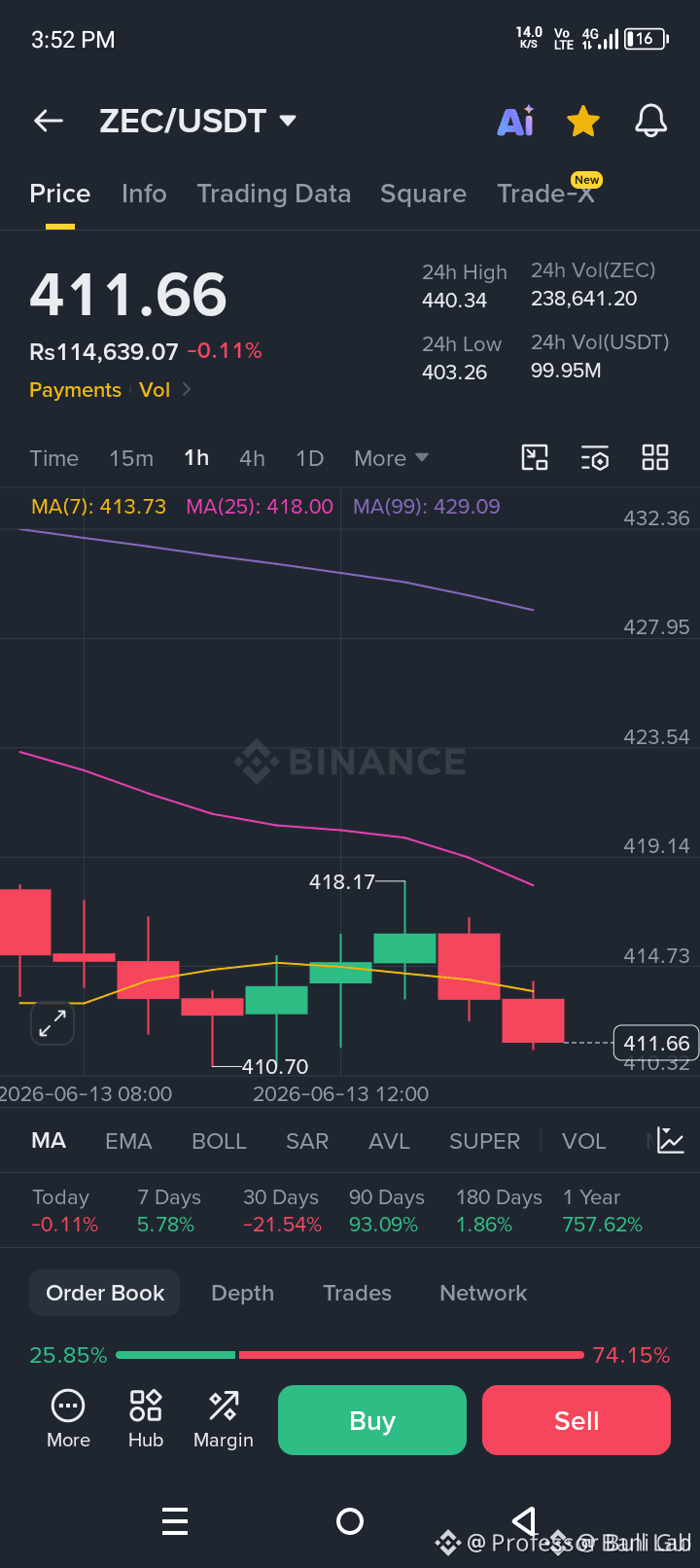Image resolution: width=700 pixels, height=1568 pixels.
Task: Tap the current price tag 411.66
Action: click(x=656, y=1043)
